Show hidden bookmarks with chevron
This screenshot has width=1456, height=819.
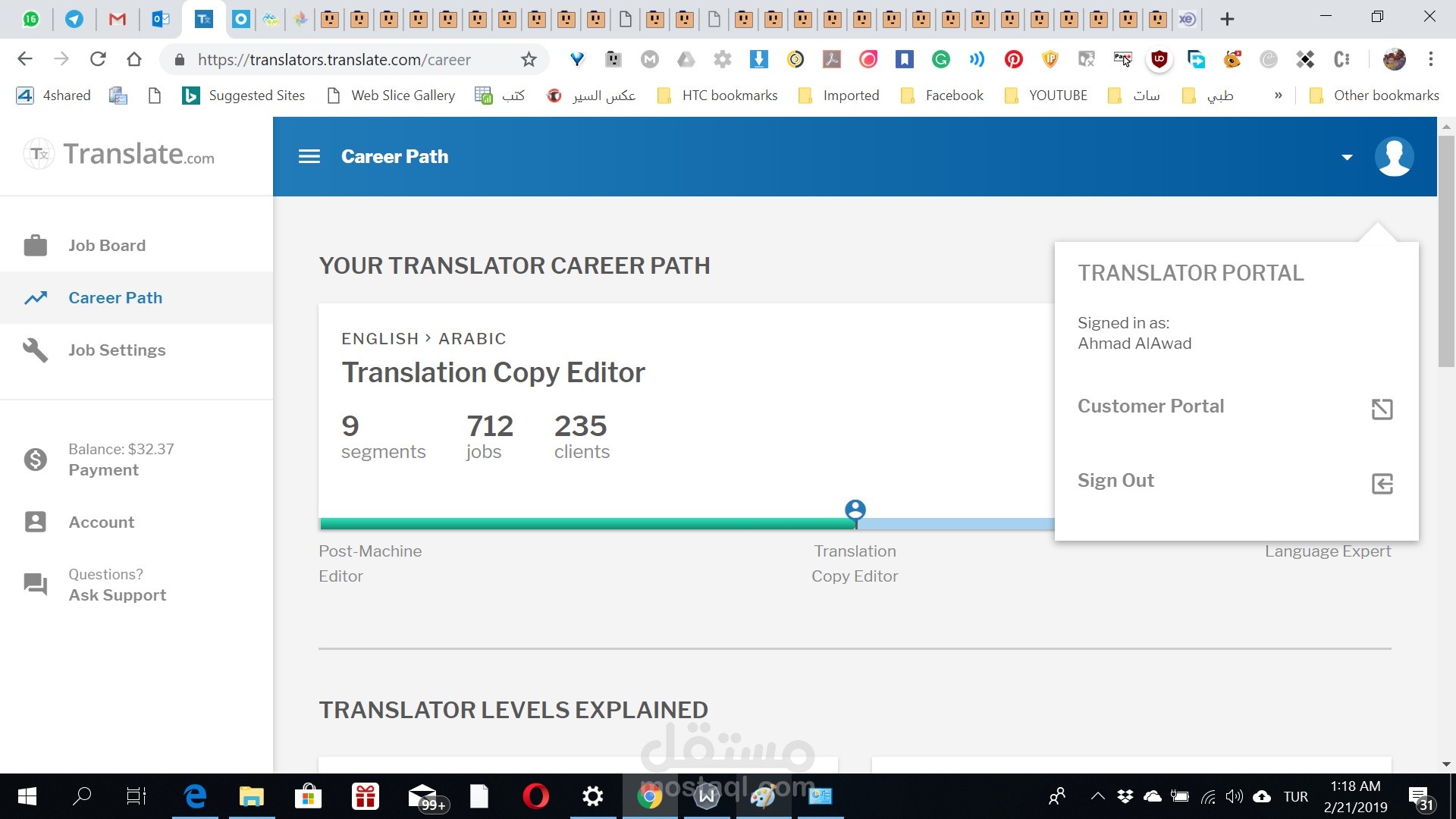(x=1278, y=96)
